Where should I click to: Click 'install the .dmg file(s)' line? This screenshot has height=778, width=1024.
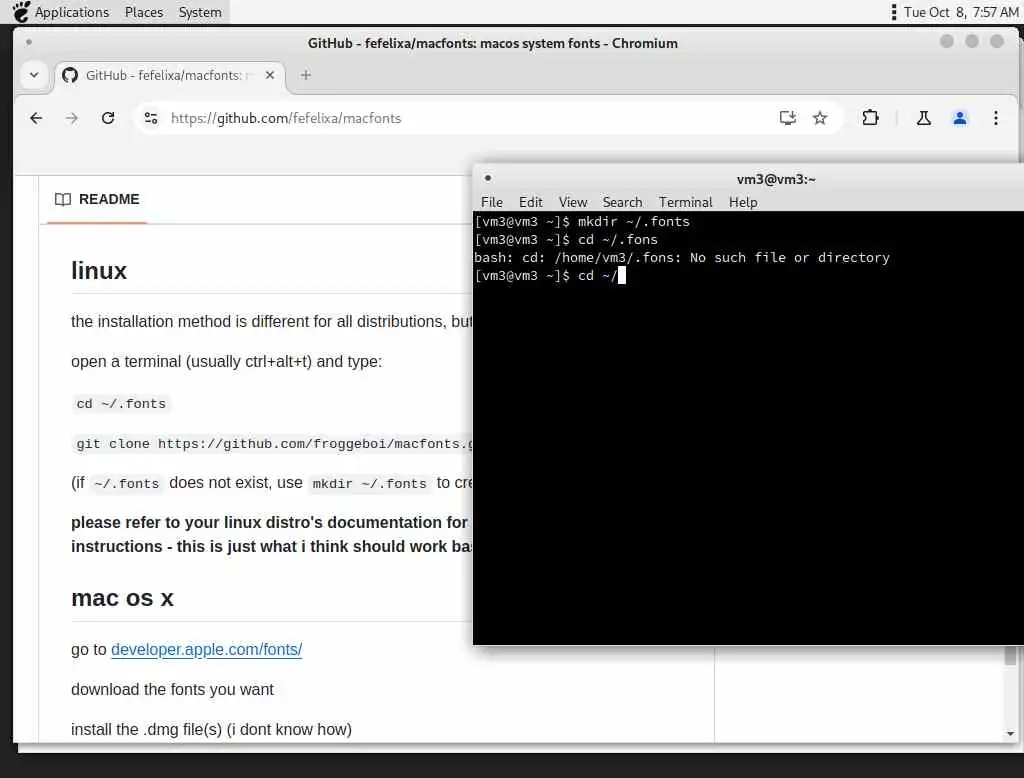click(212, 729)
